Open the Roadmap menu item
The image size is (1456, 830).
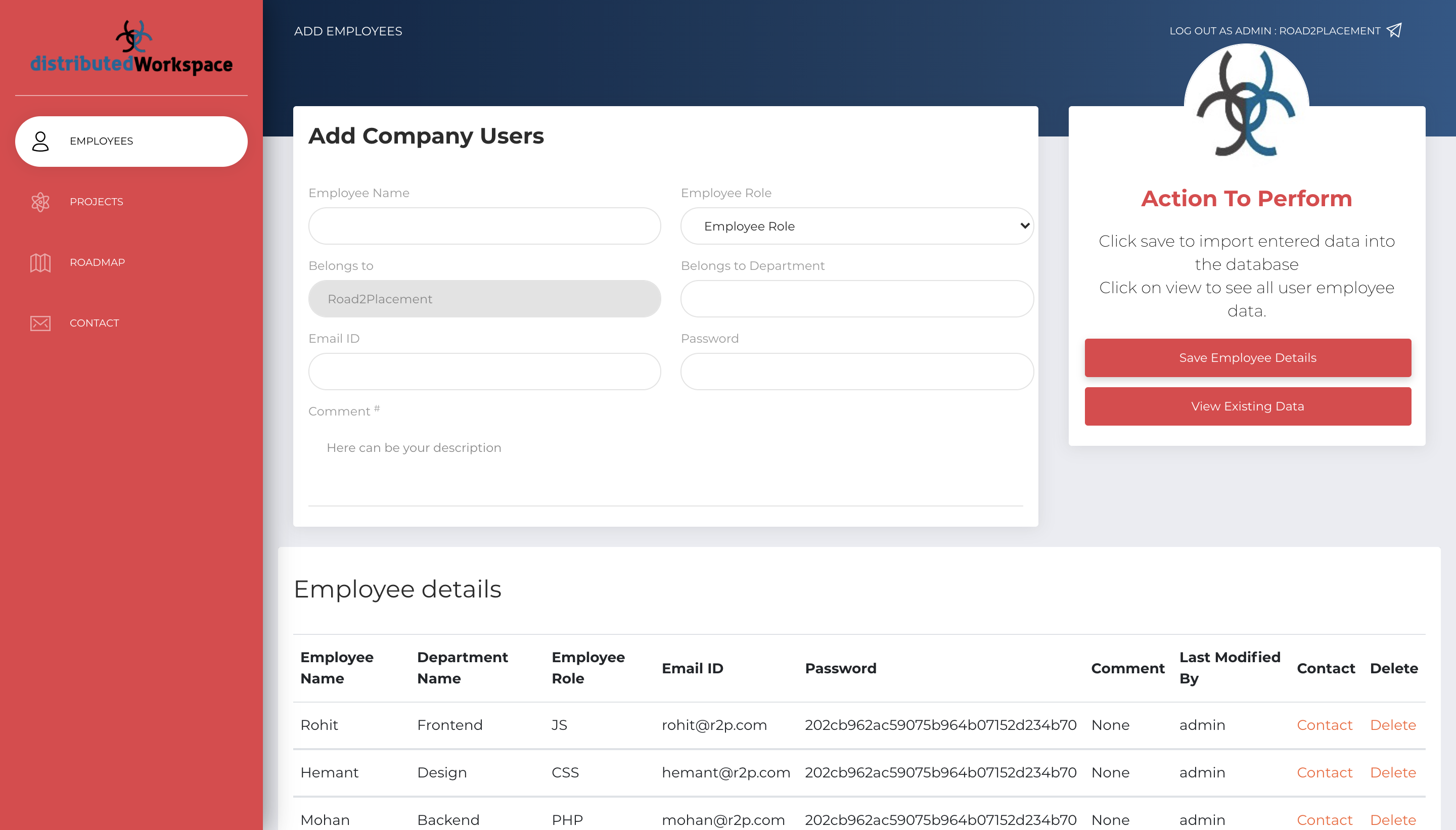coord(97,263)
